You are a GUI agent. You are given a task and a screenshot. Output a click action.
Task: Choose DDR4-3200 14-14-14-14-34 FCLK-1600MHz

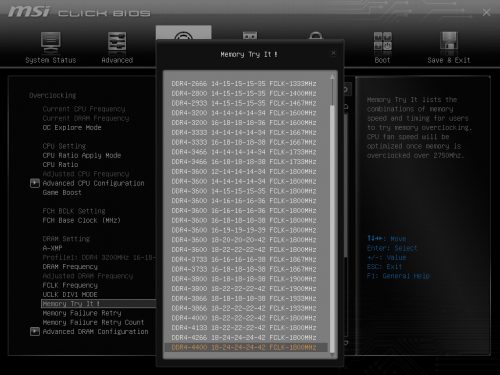244,113
